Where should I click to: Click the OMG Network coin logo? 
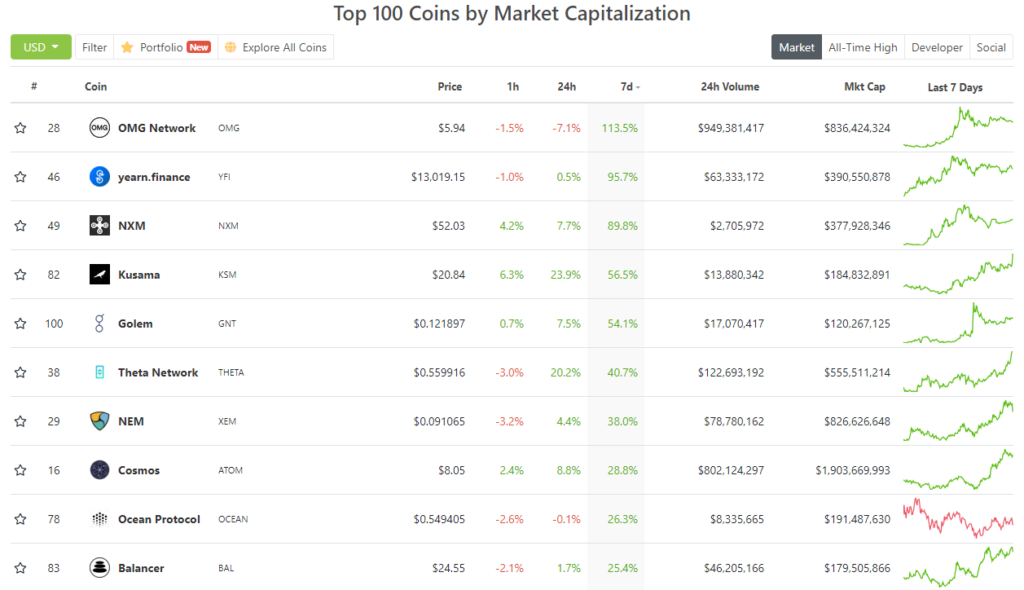click(x=99, y=128)
